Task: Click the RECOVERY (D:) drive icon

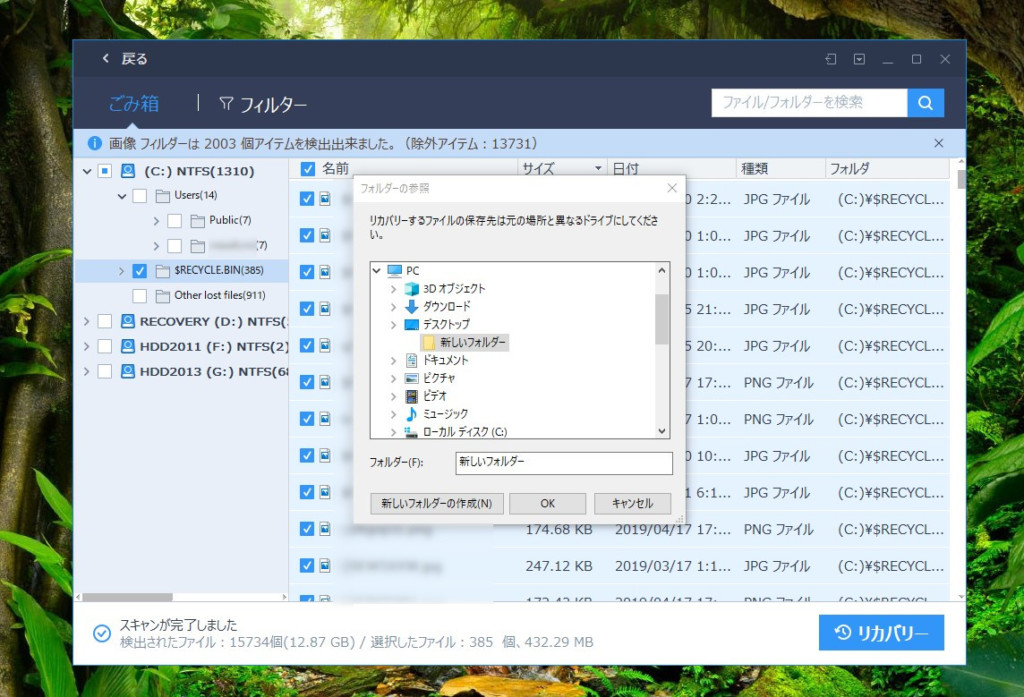Action: (128, 321)
